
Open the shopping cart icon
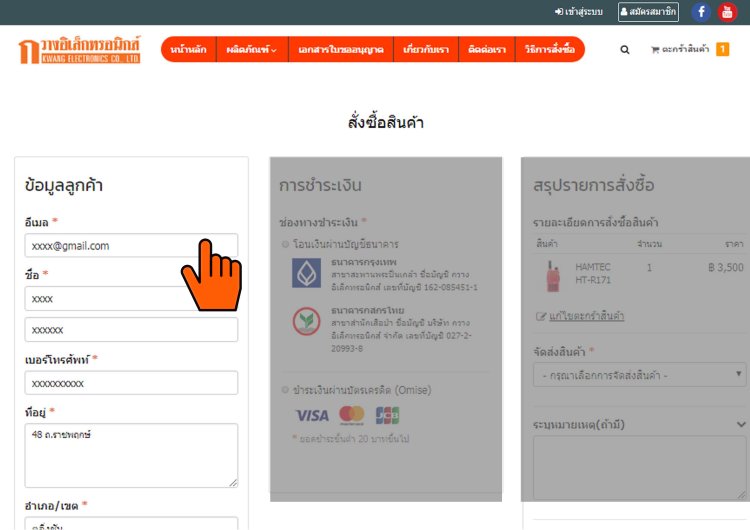pyautogui.click(x=656, y=49)
